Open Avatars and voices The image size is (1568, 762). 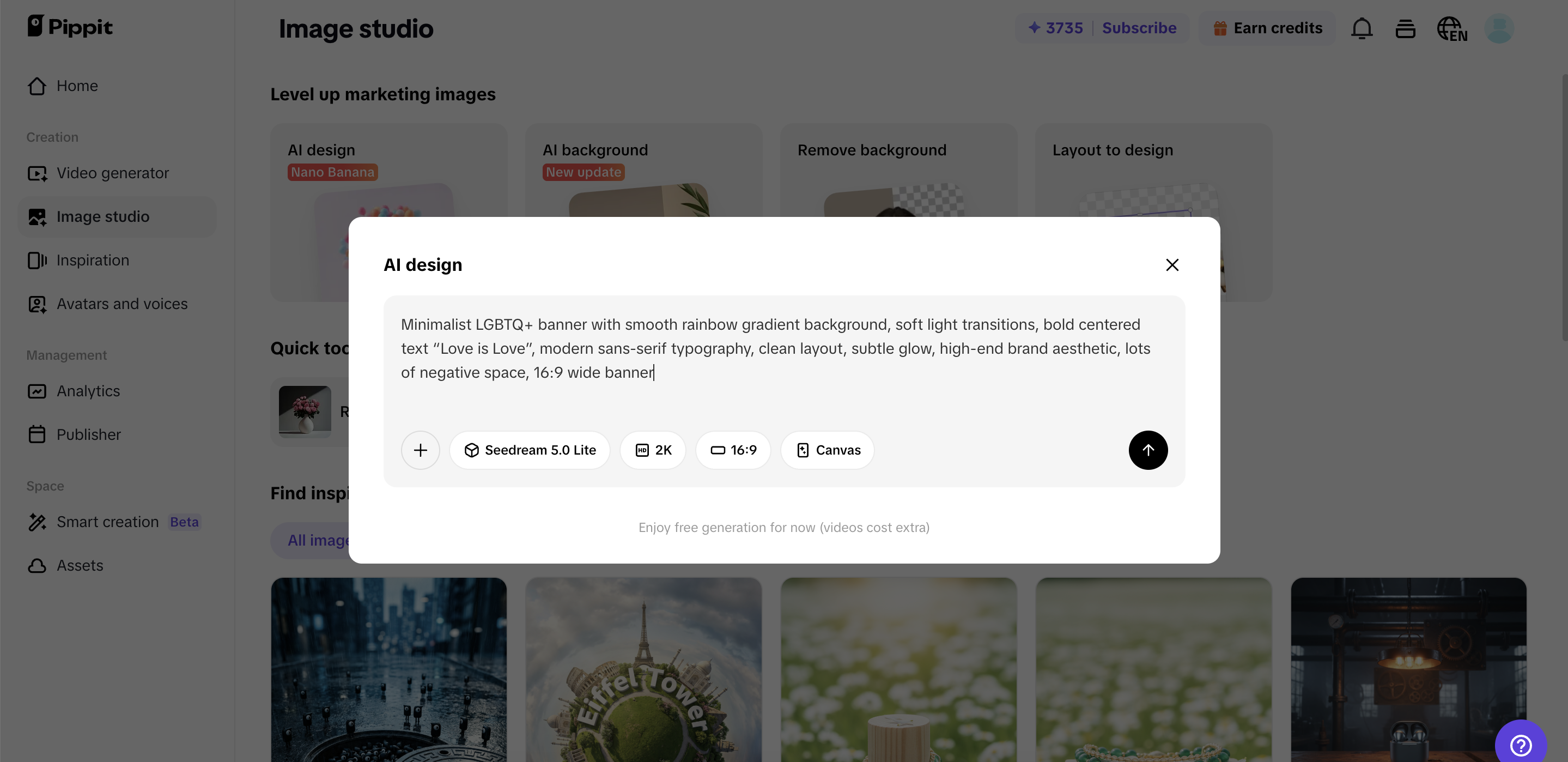click(x=121, y=304)
